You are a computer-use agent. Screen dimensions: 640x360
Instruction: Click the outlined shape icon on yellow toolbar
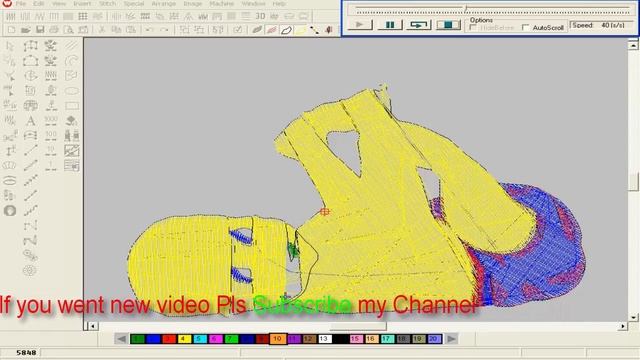(x=286, y=30)
